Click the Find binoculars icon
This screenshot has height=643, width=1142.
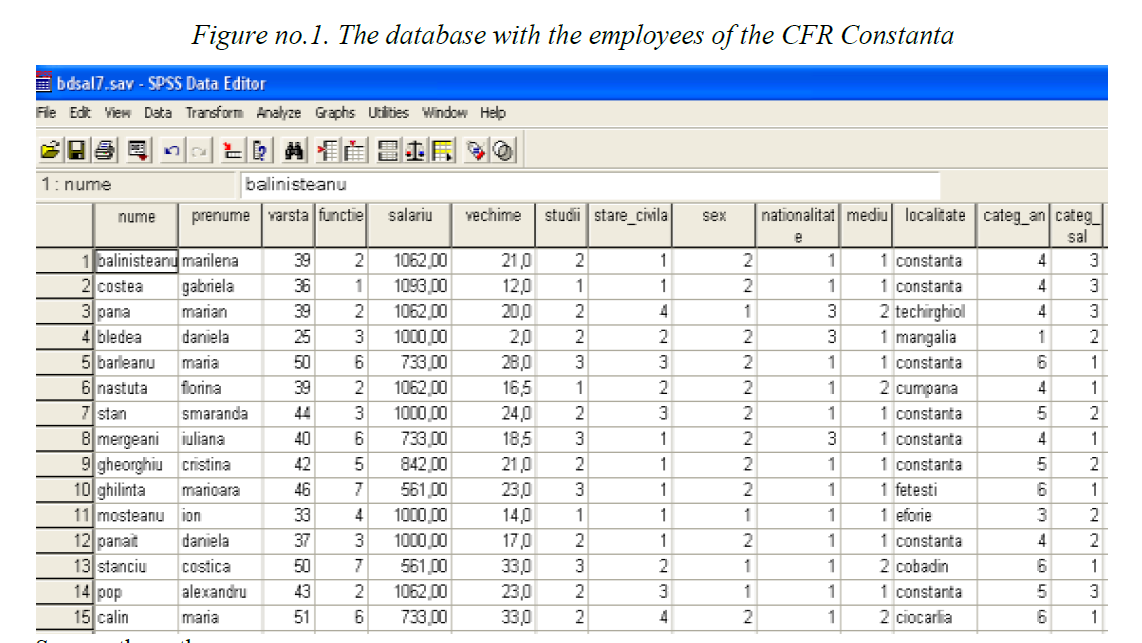[294, 150]
